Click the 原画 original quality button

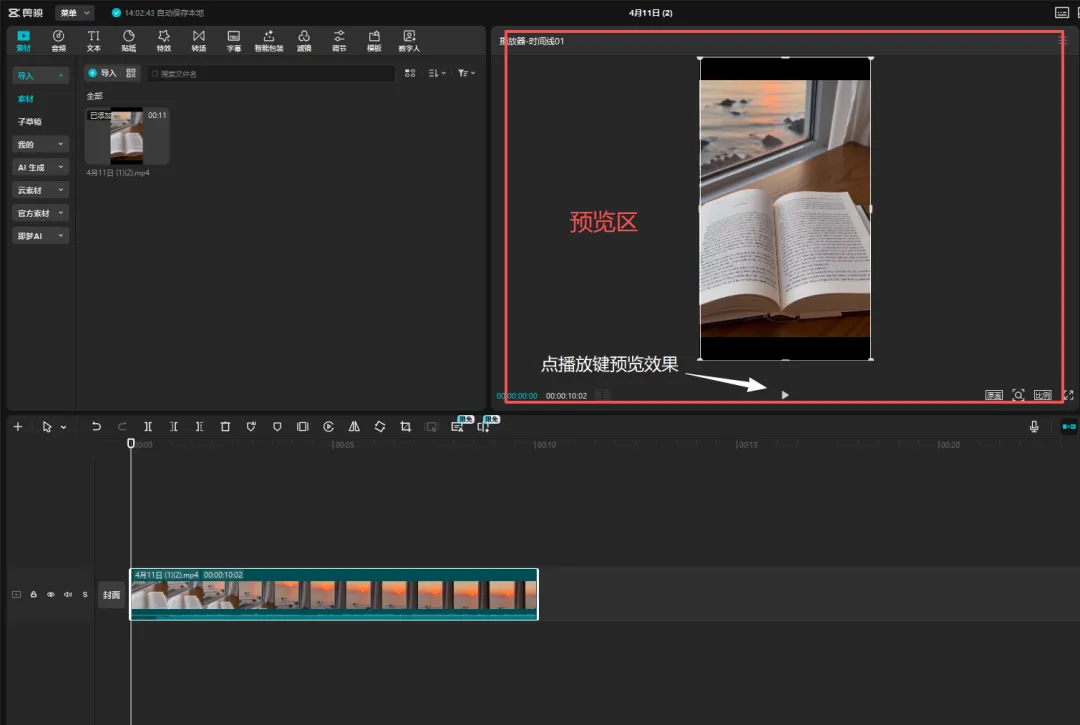point(993,395)
